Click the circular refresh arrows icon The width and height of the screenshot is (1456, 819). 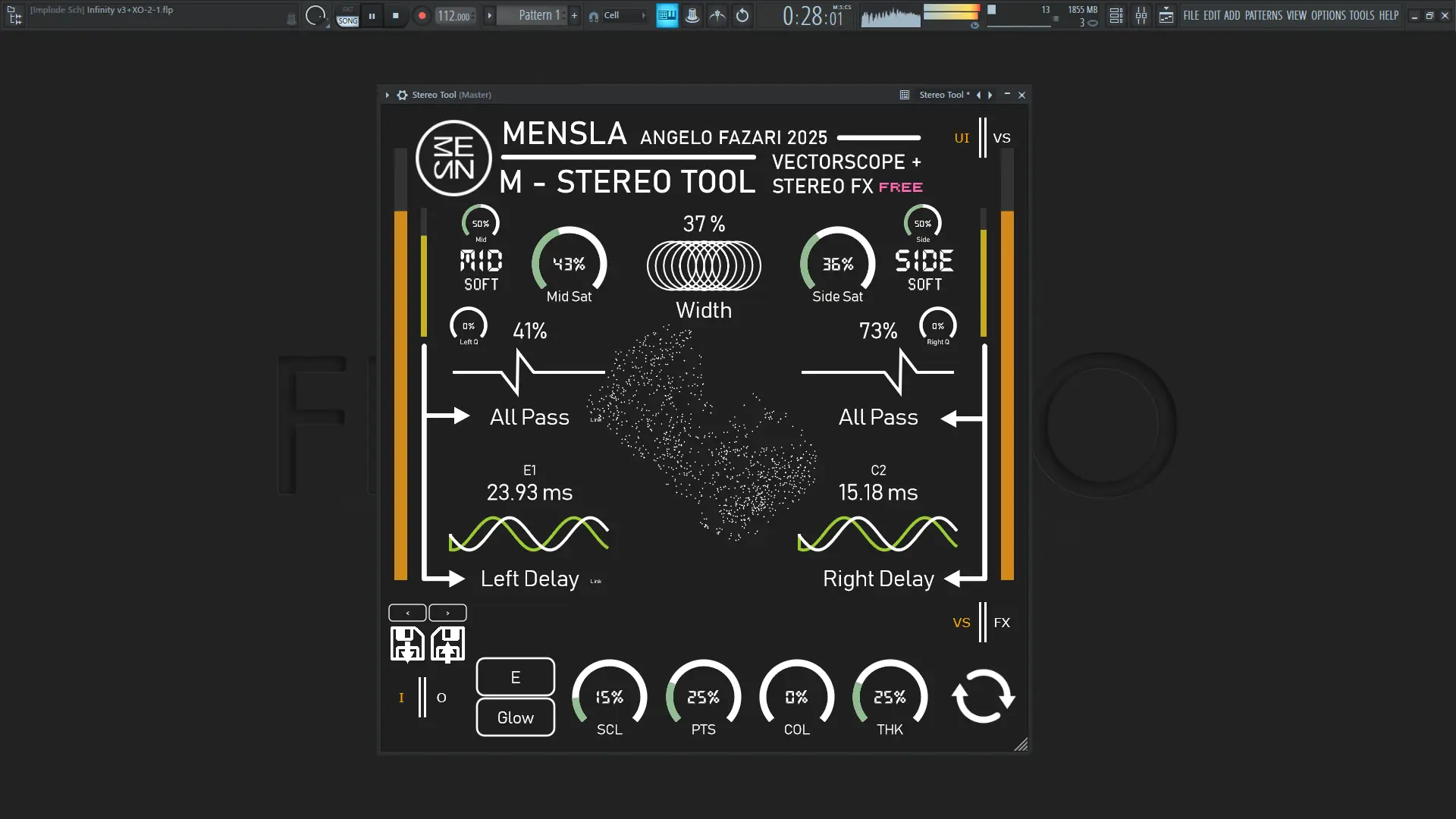pyautogui.click(x=983, y=696)
